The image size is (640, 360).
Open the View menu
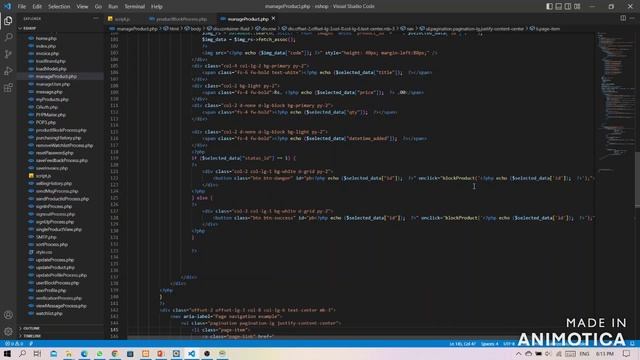(x=82, y=7)
